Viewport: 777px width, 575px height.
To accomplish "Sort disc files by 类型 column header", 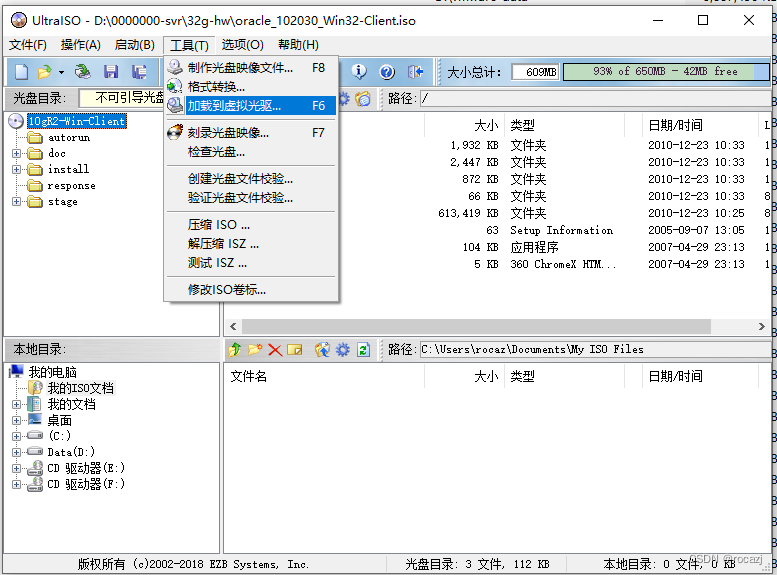I will (x=565, y=125).
